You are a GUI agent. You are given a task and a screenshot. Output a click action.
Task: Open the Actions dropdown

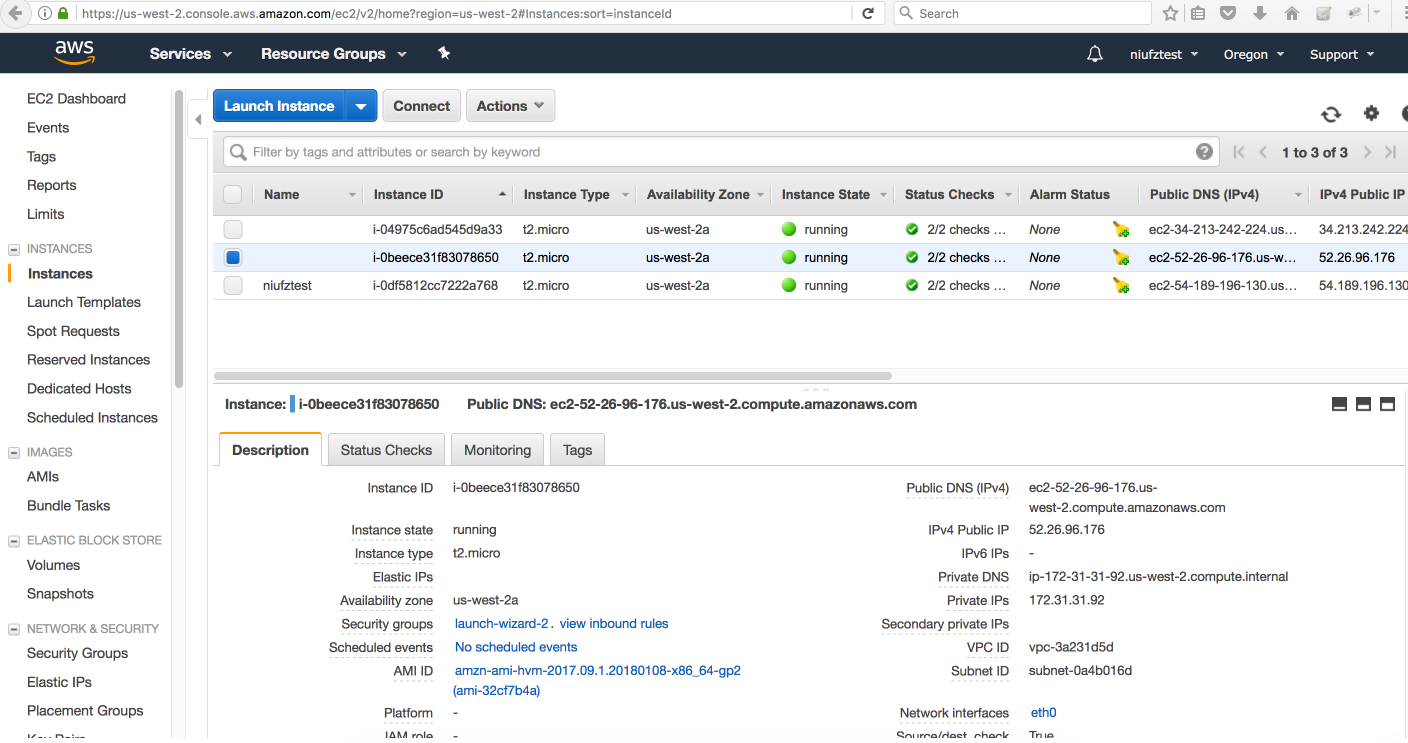(x=510, y=106)
